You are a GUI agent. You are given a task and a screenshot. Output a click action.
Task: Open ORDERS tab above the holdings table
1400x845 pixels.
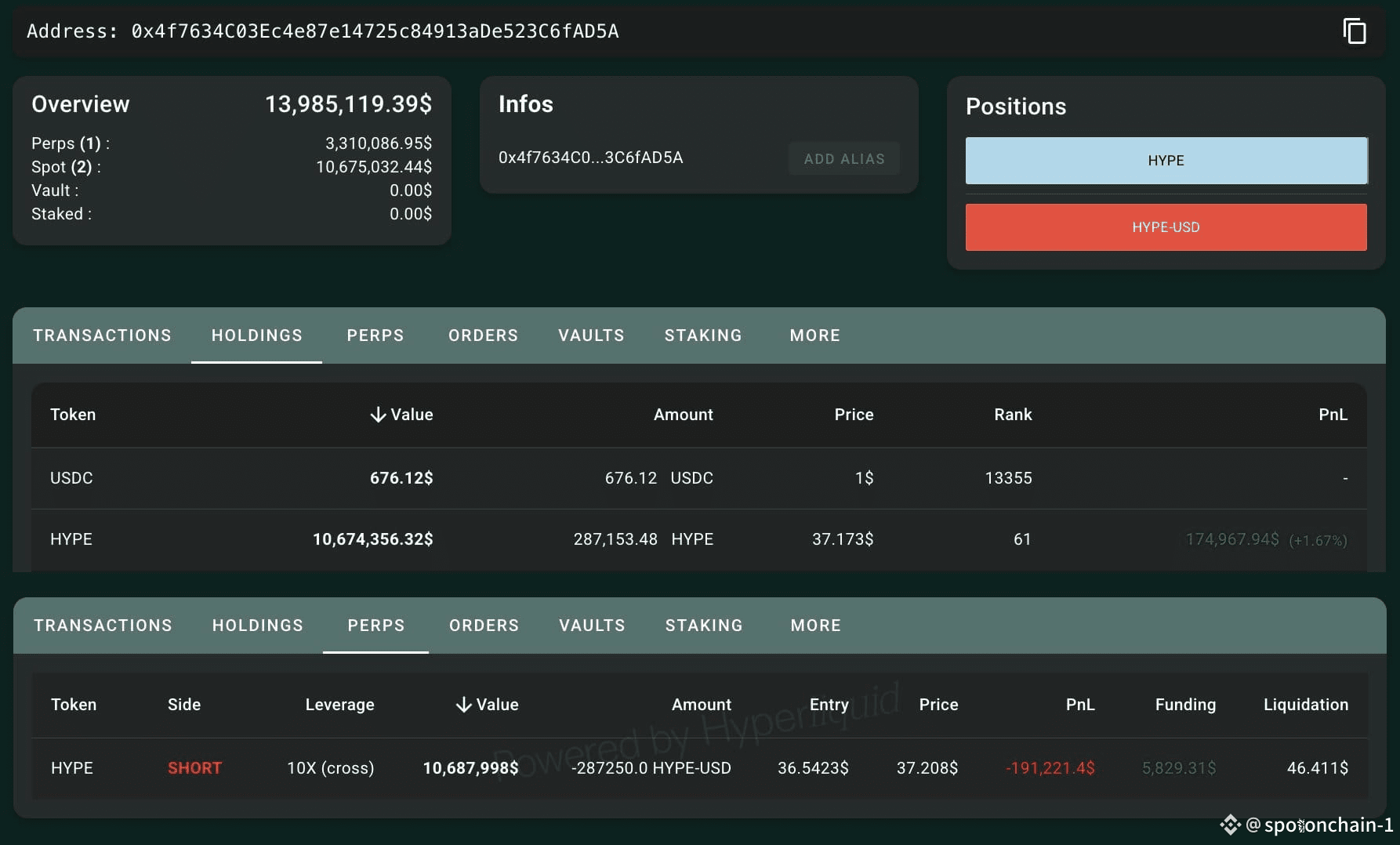[x=484, y=335]
